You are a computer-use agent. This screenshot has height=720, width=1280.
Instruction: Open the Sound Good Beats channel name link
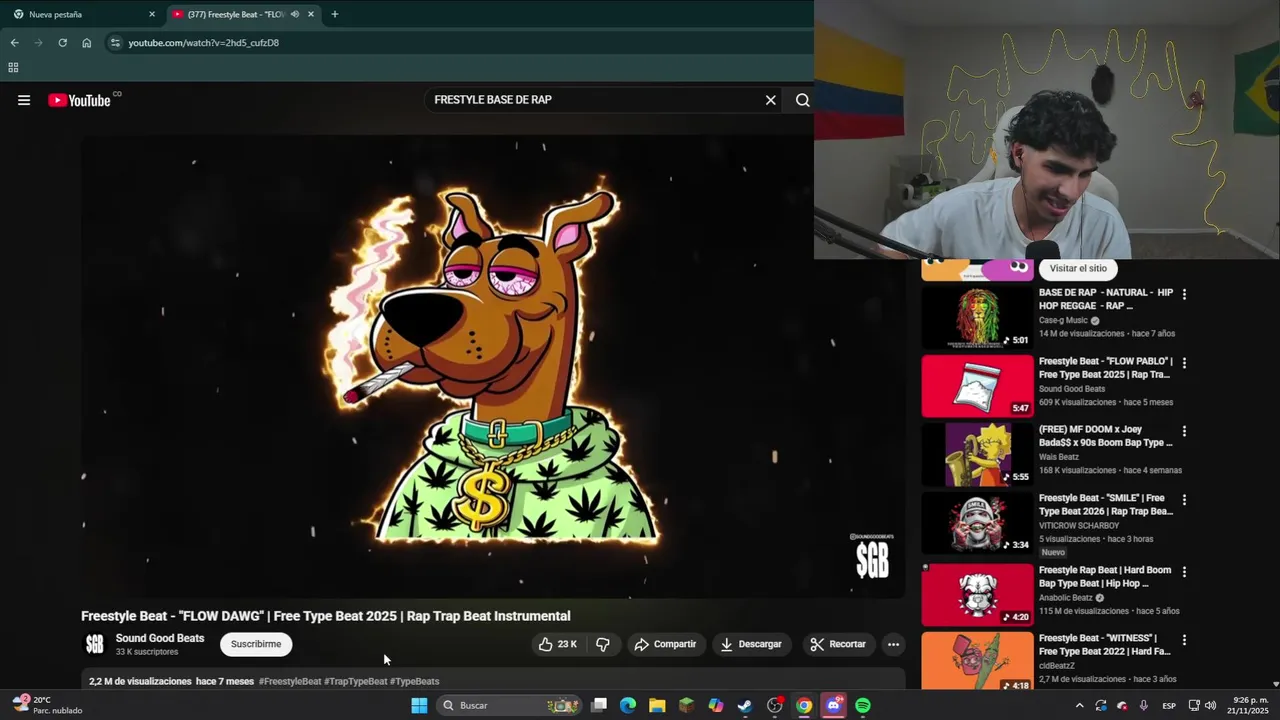[160, 638]
